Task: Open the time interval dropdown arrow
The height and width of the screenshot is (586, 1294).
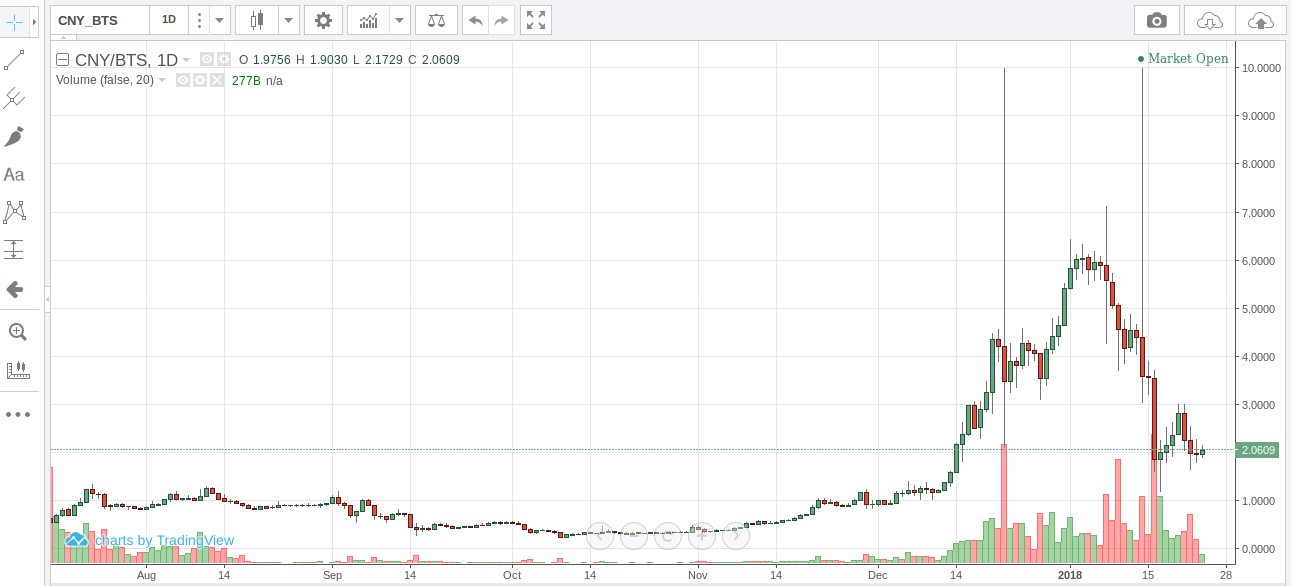Action: (x=220, y=20)
